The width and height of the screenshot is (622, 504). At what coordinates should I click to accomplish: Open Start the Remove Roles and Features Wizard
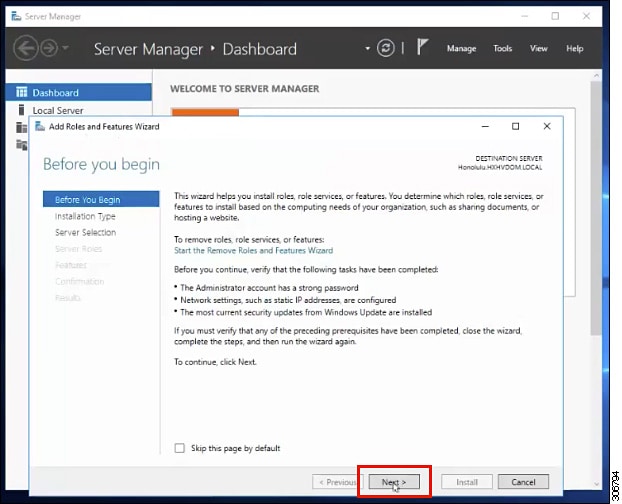click(253, 250)
